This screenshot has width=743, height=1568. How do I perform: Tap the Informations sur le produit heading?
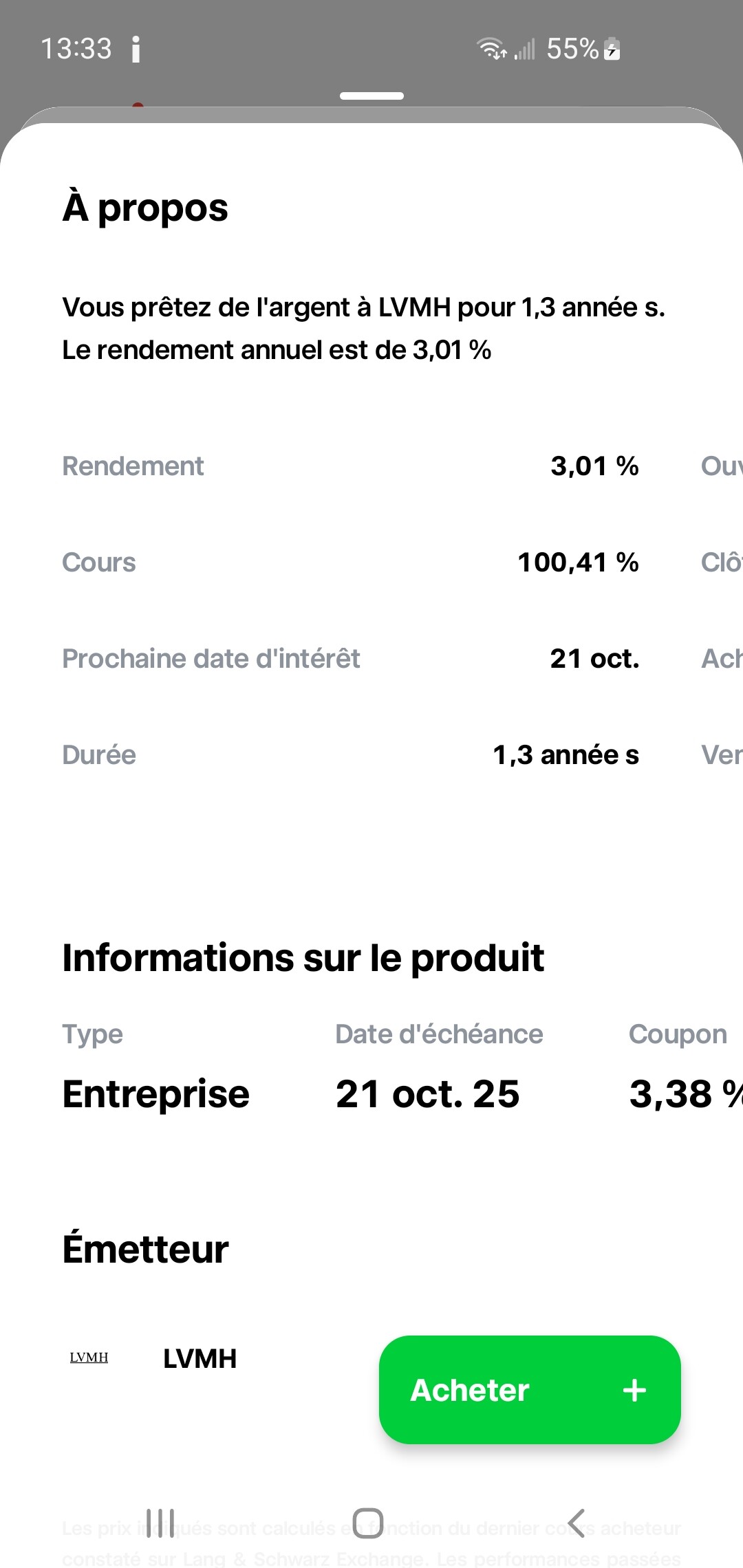tap(303, 957)
